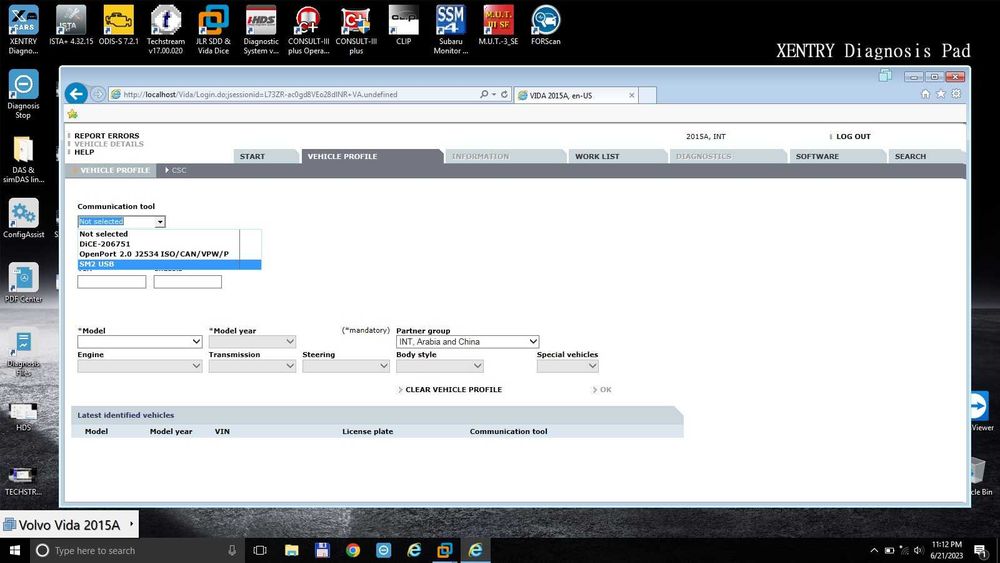Open Diagnosis Stop desktop icon

point(24,94)
